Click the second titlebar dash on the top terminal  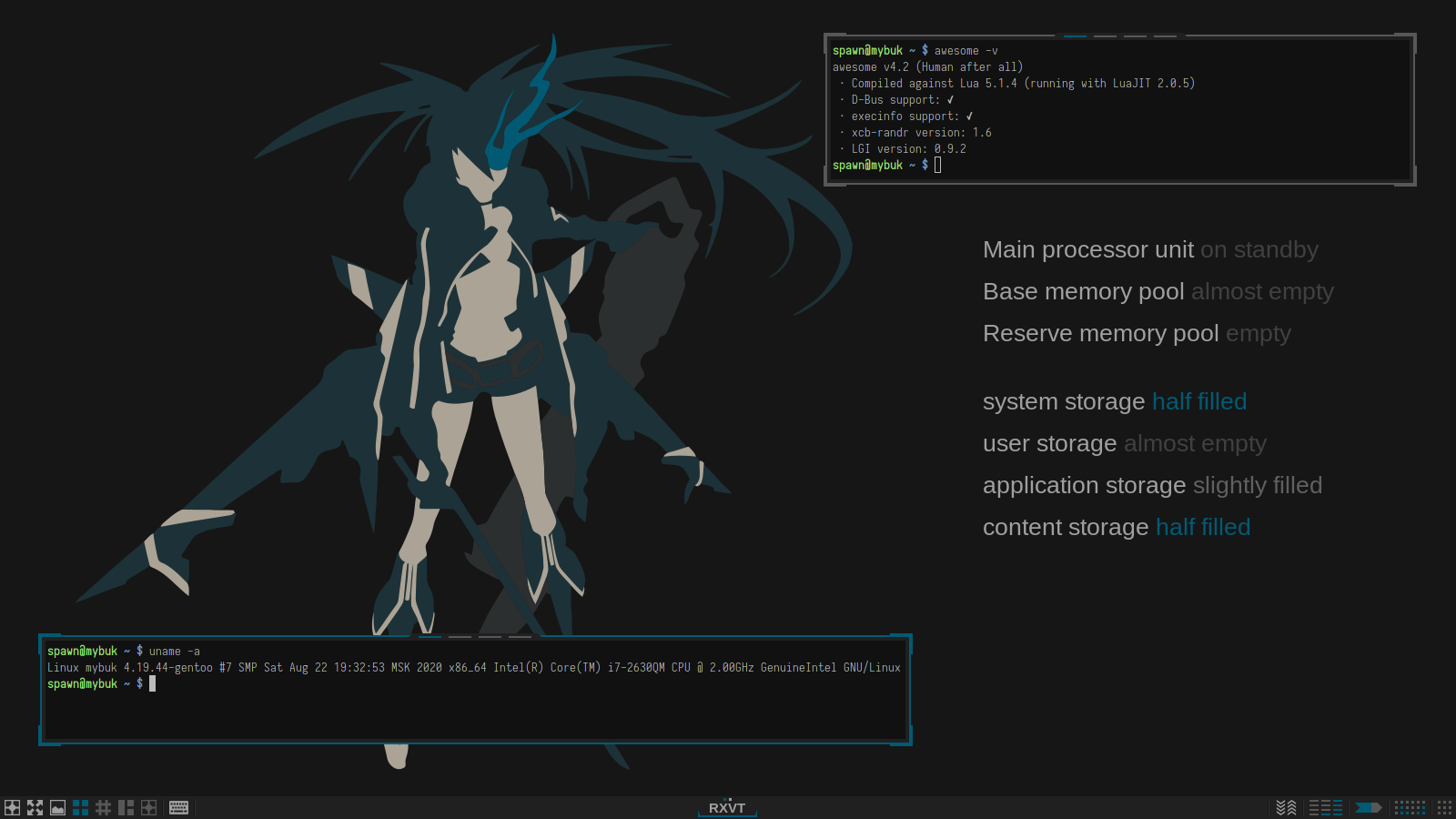coord(1105,36)
